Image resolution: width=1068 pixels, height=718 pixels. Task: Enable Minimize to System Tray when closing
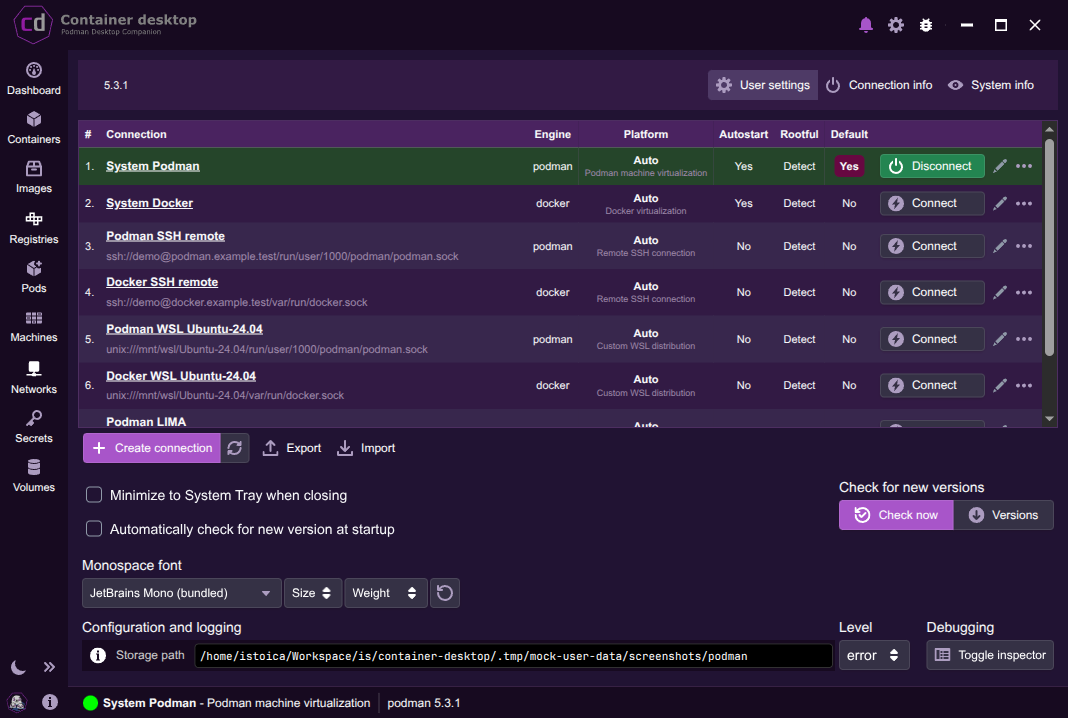point(94,495)
